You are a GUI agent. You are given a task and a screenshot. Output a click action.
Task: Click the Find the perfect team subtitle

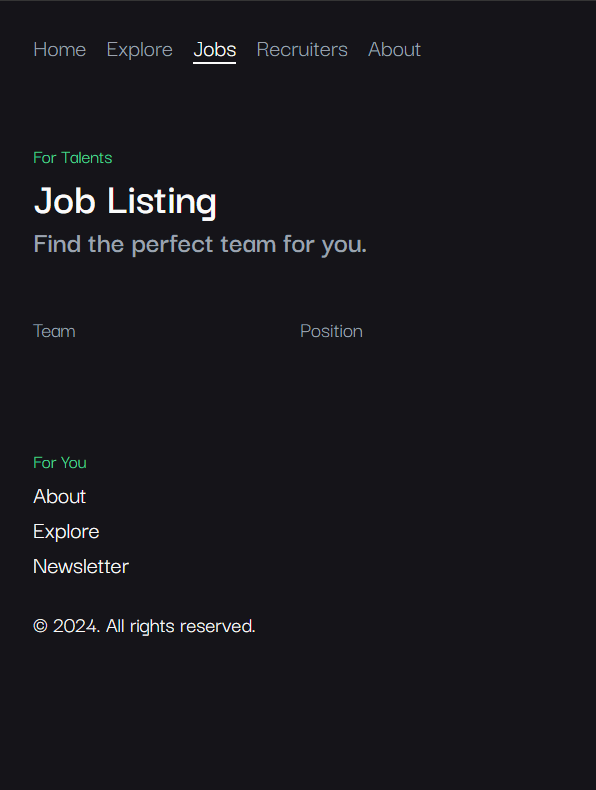coord(200,244)
